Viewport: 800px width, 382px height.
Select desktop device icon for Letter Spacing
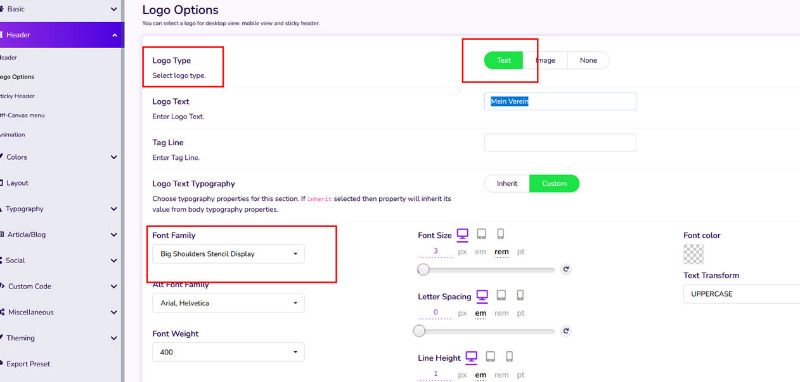pyautogui.click(x=482, y=296)
